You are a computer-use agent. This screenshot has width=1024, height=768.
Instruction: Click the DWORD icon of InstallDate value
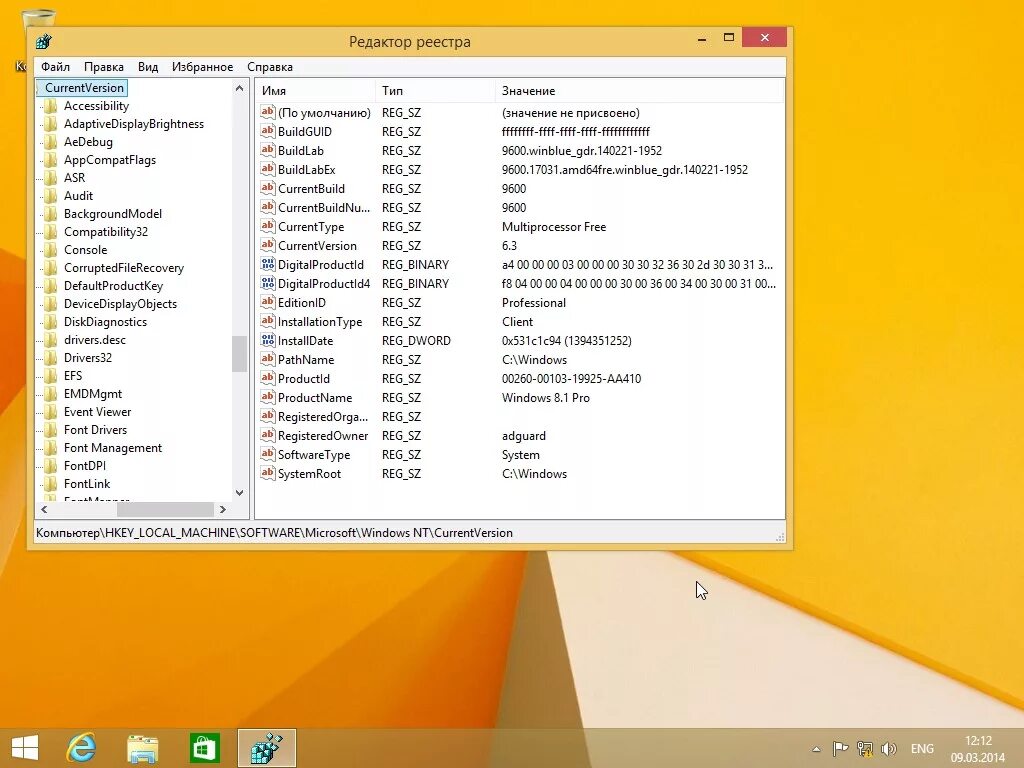click(x=268, y=340)
